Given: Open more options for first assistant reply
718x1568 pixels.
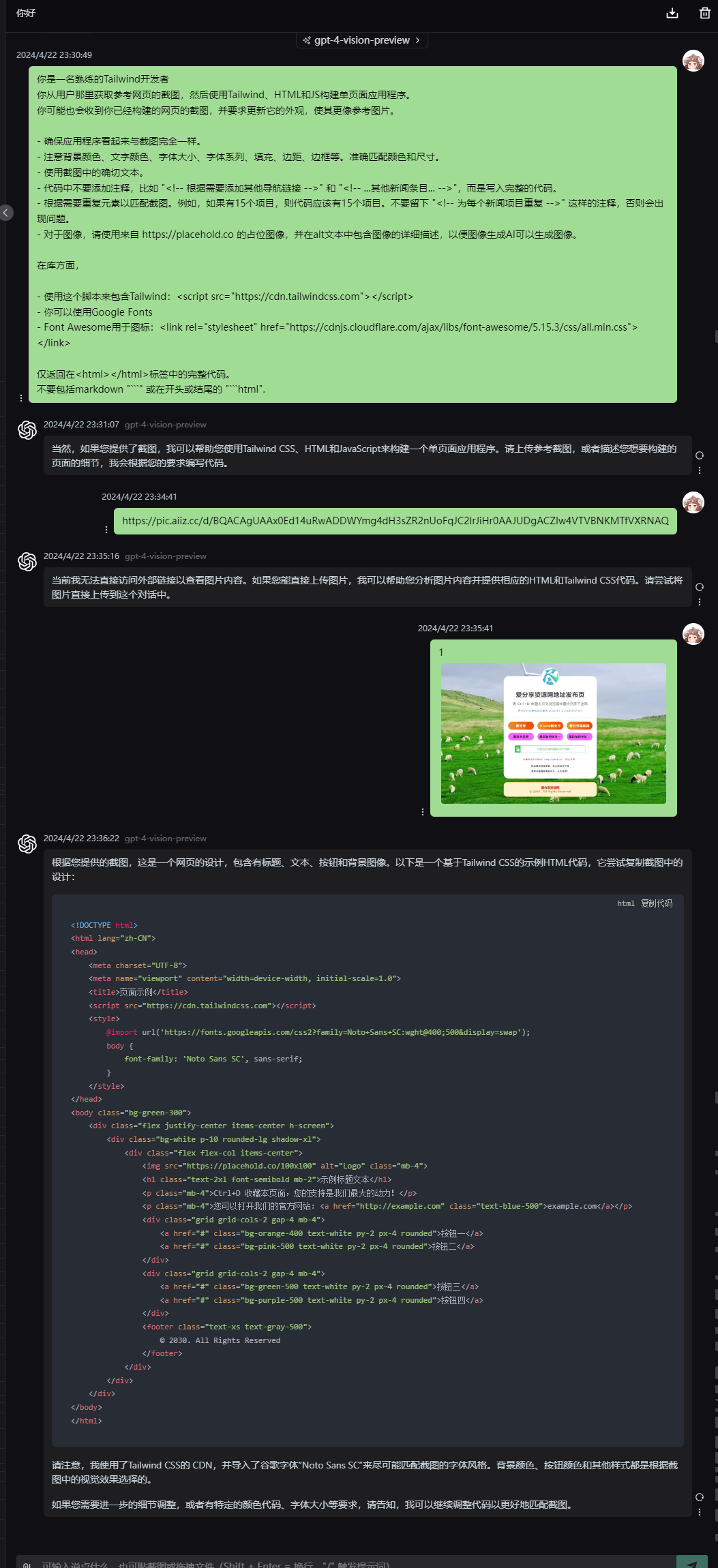Looking at the screenshot, I should click(699, 470).
